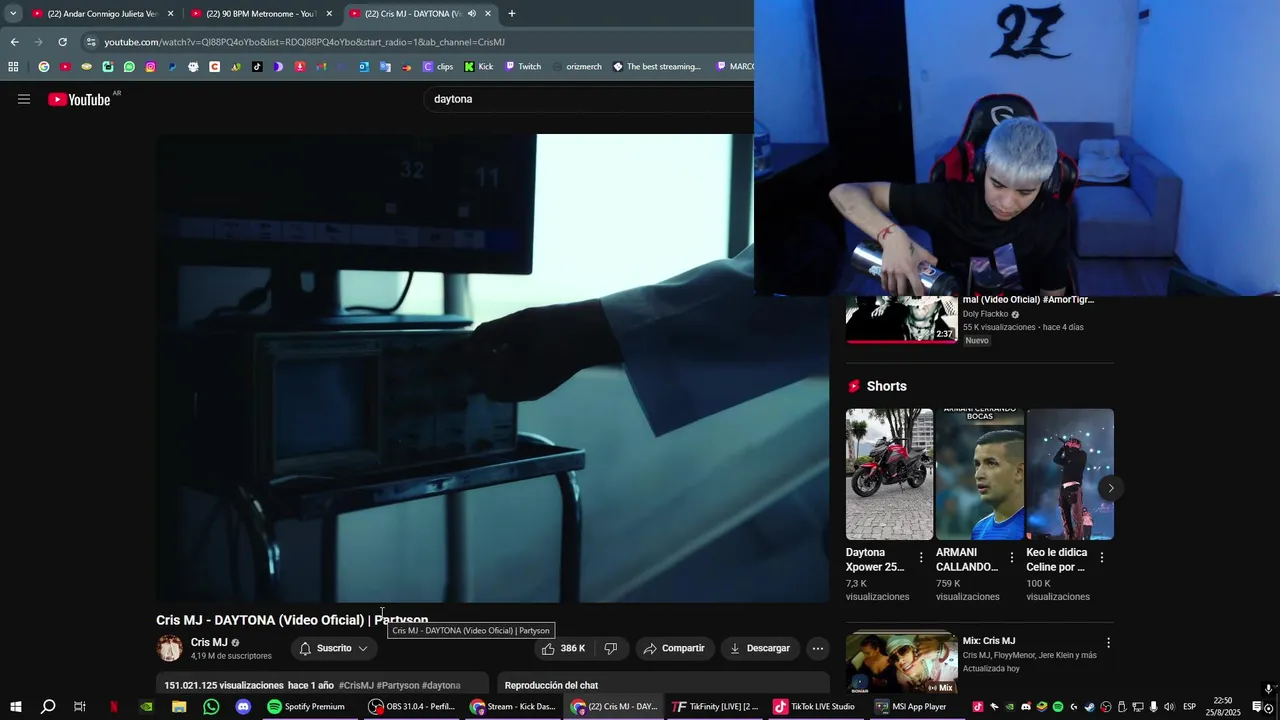Open the TikTok bookmark icon
Image resolution: width=1280 pixels, height=720 pixels.
257,67
